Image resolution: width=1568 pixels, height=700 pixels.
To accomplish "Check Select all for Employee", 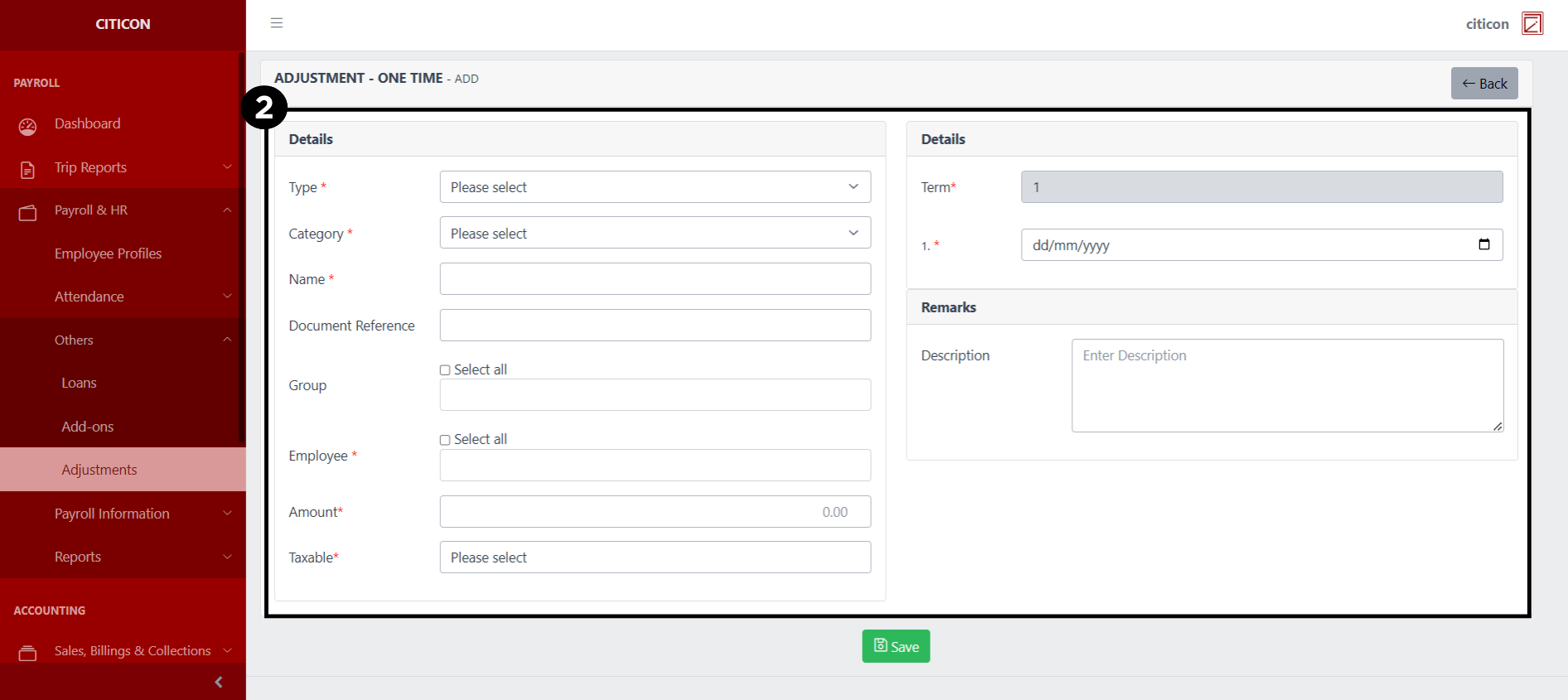I will (445, 440).
